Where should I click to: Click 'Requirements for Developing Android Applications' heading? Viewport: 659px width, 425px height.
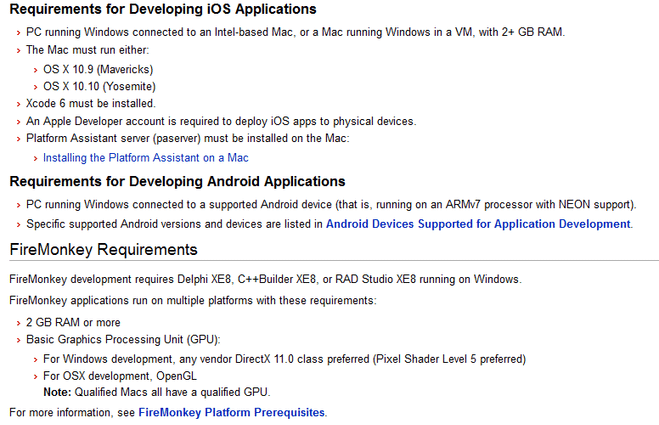tap(177, 182)
